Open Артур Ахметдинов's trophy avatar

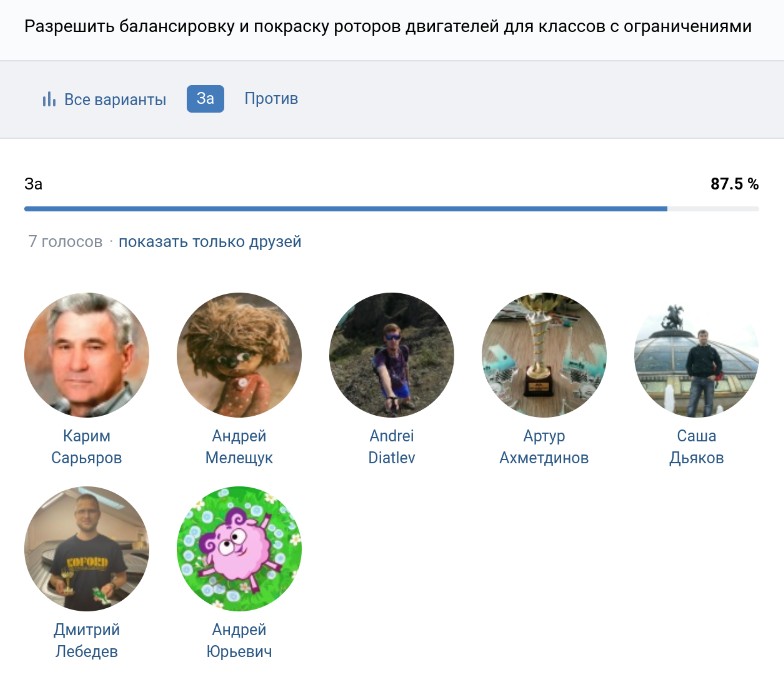[x=544, y=355]
